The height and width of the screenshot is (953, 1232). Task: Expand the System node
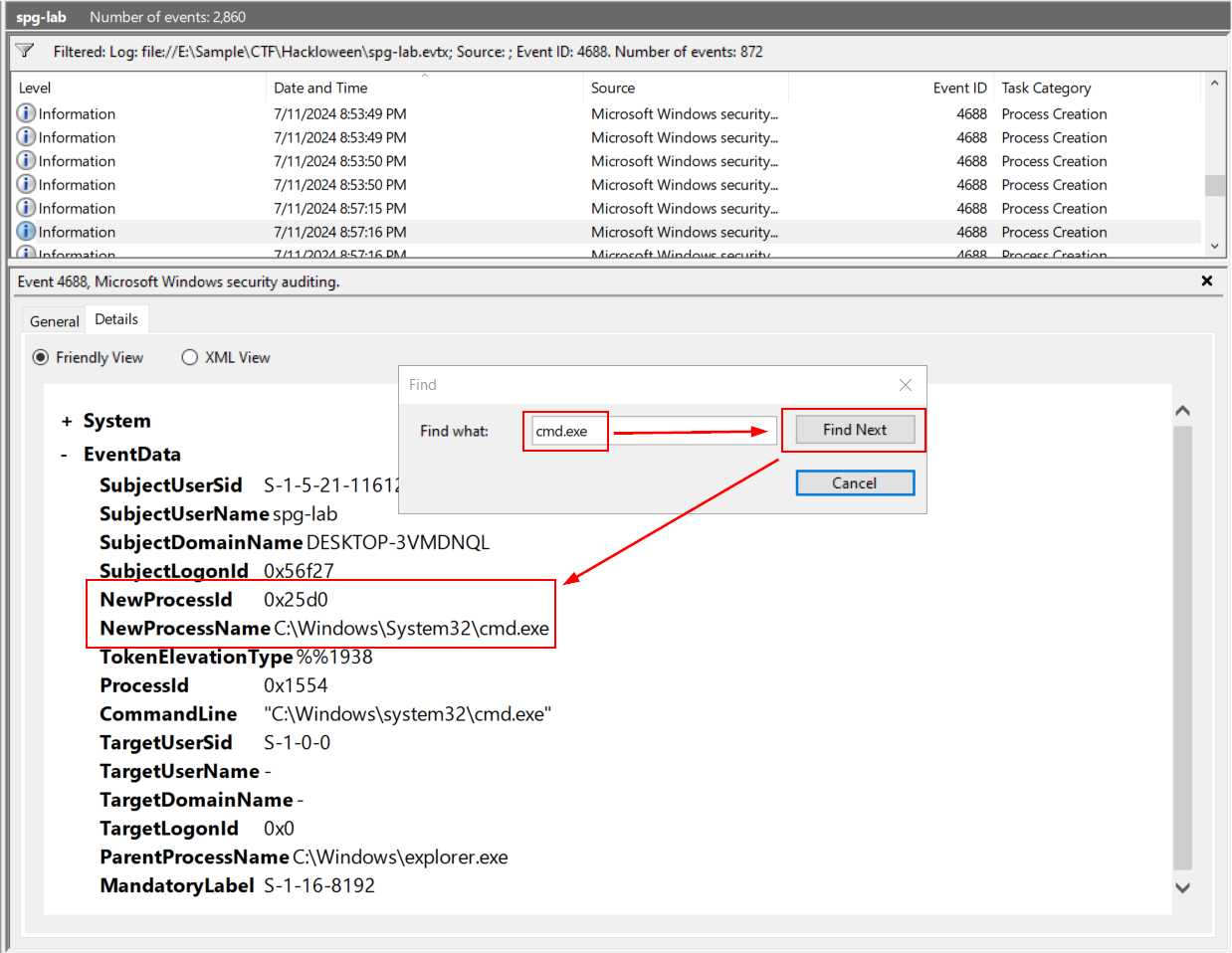[67, 422]
